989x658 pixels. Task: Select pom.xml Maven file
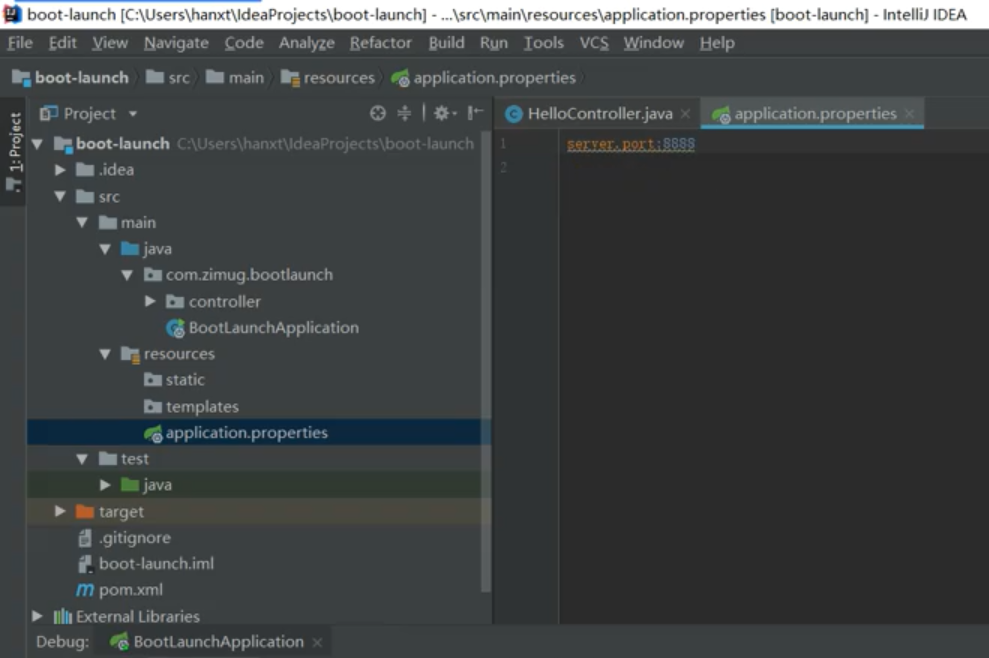coord(119,590)
